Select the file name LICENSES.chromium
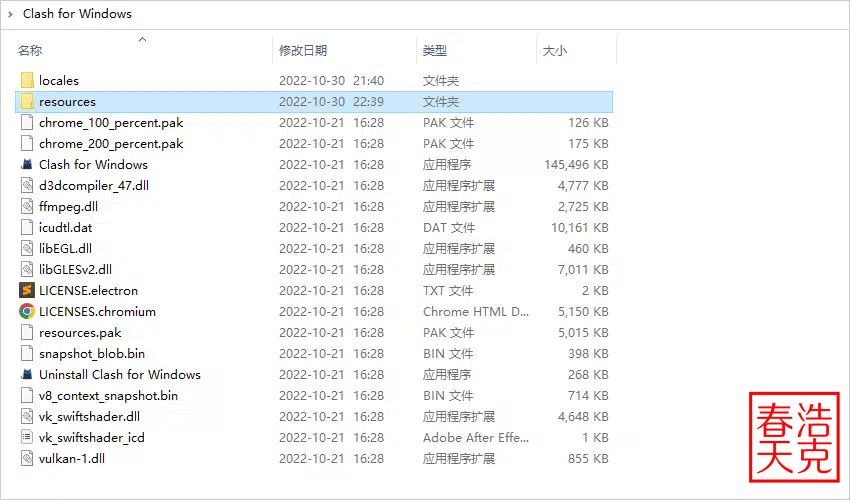850x500 pixels. pos(97,311)
